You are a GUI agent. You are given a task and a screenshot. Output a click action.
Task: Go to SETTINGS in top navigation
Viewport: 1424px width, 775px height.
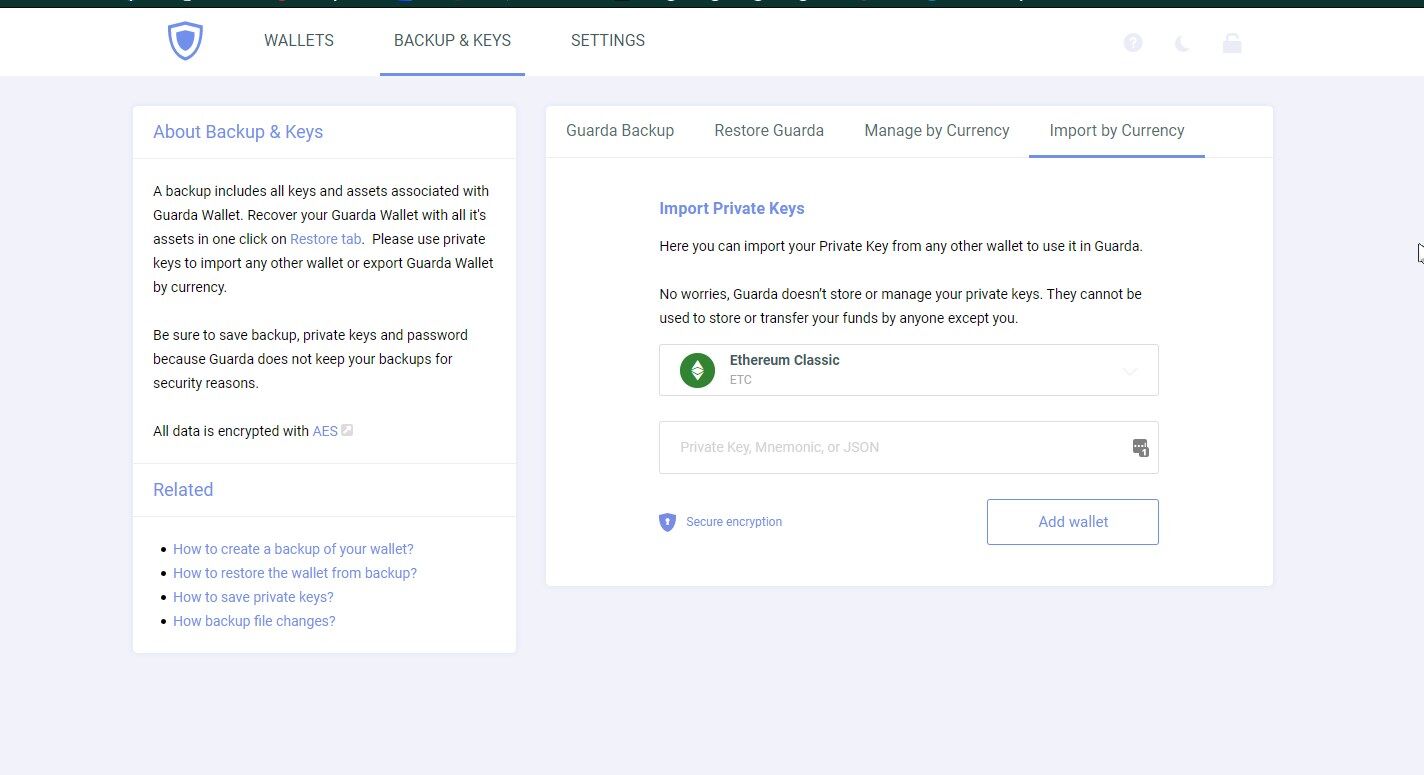tap(608, 41)
